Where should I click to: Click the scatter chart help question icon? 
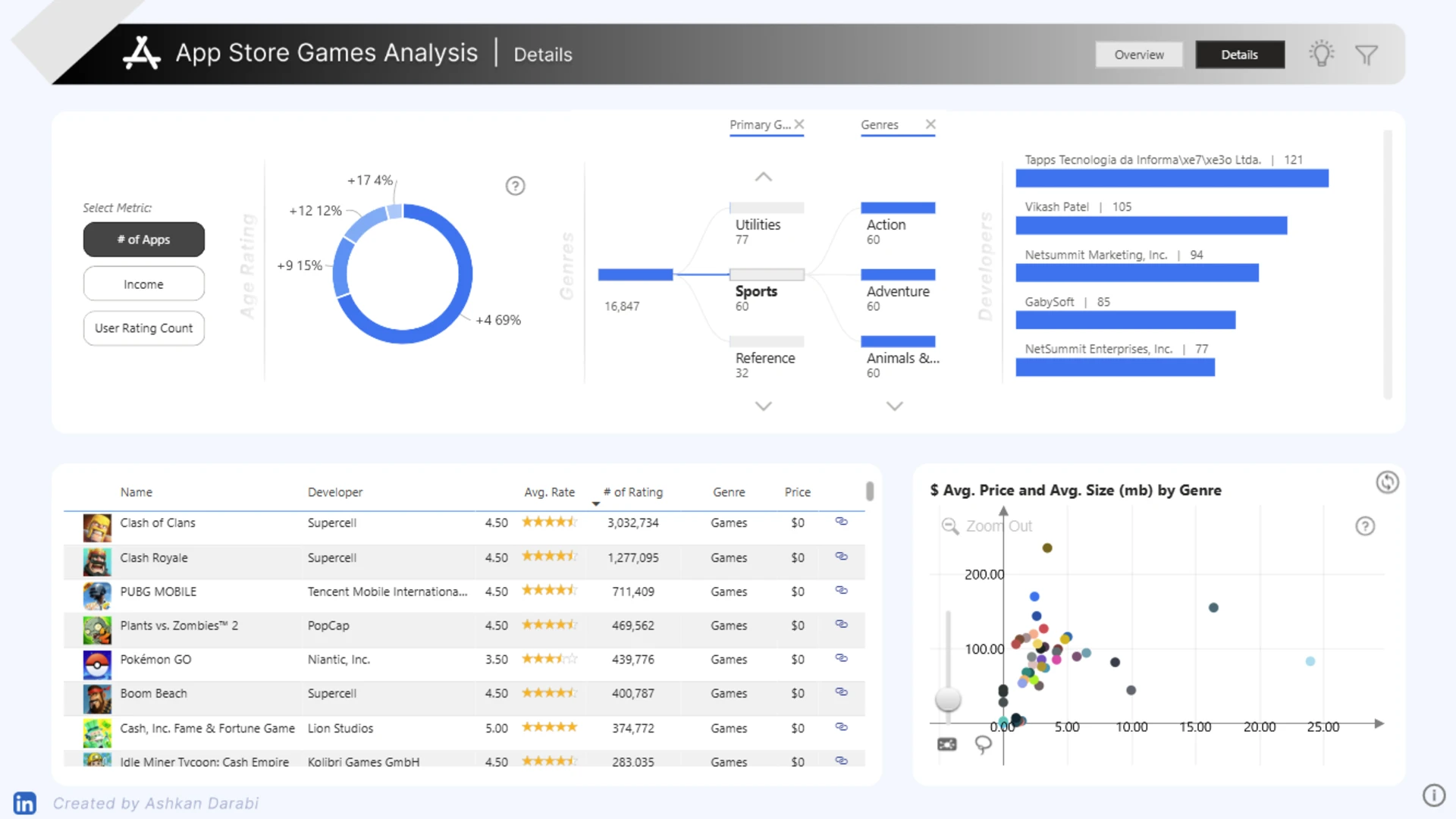(1365, 526)
